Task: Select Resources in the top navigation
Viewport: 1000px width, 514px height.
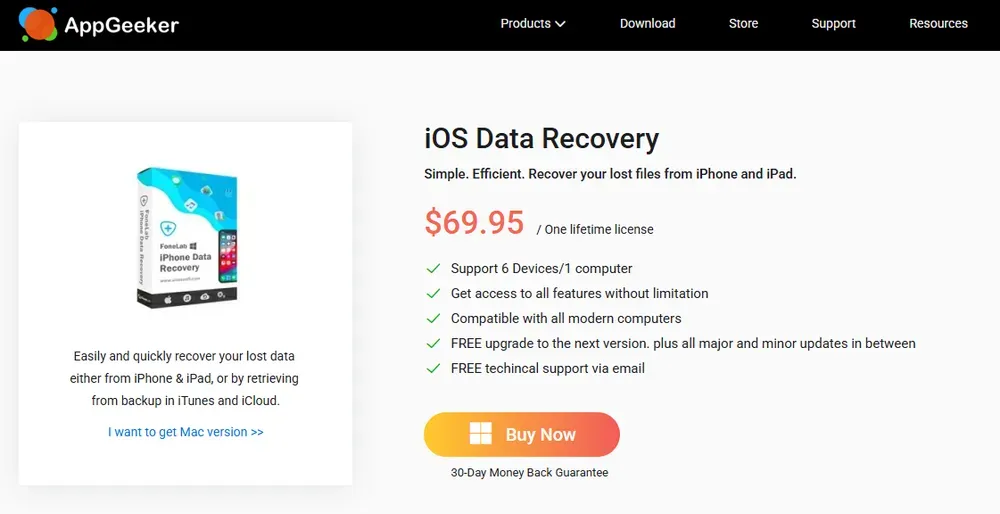Action: [x=938, y=24]
